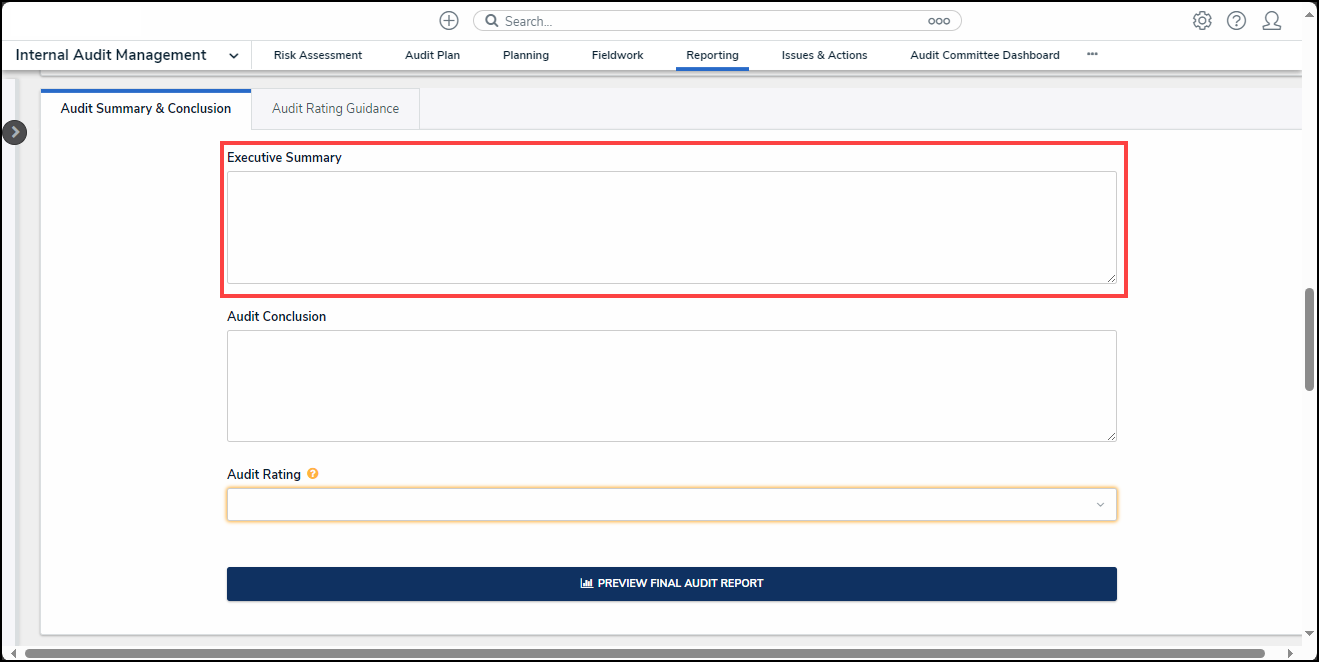Click the plus create-new icon
The width and height of the screenshot is (1319, 662).
pyautogui.click(x=449, y=21)
